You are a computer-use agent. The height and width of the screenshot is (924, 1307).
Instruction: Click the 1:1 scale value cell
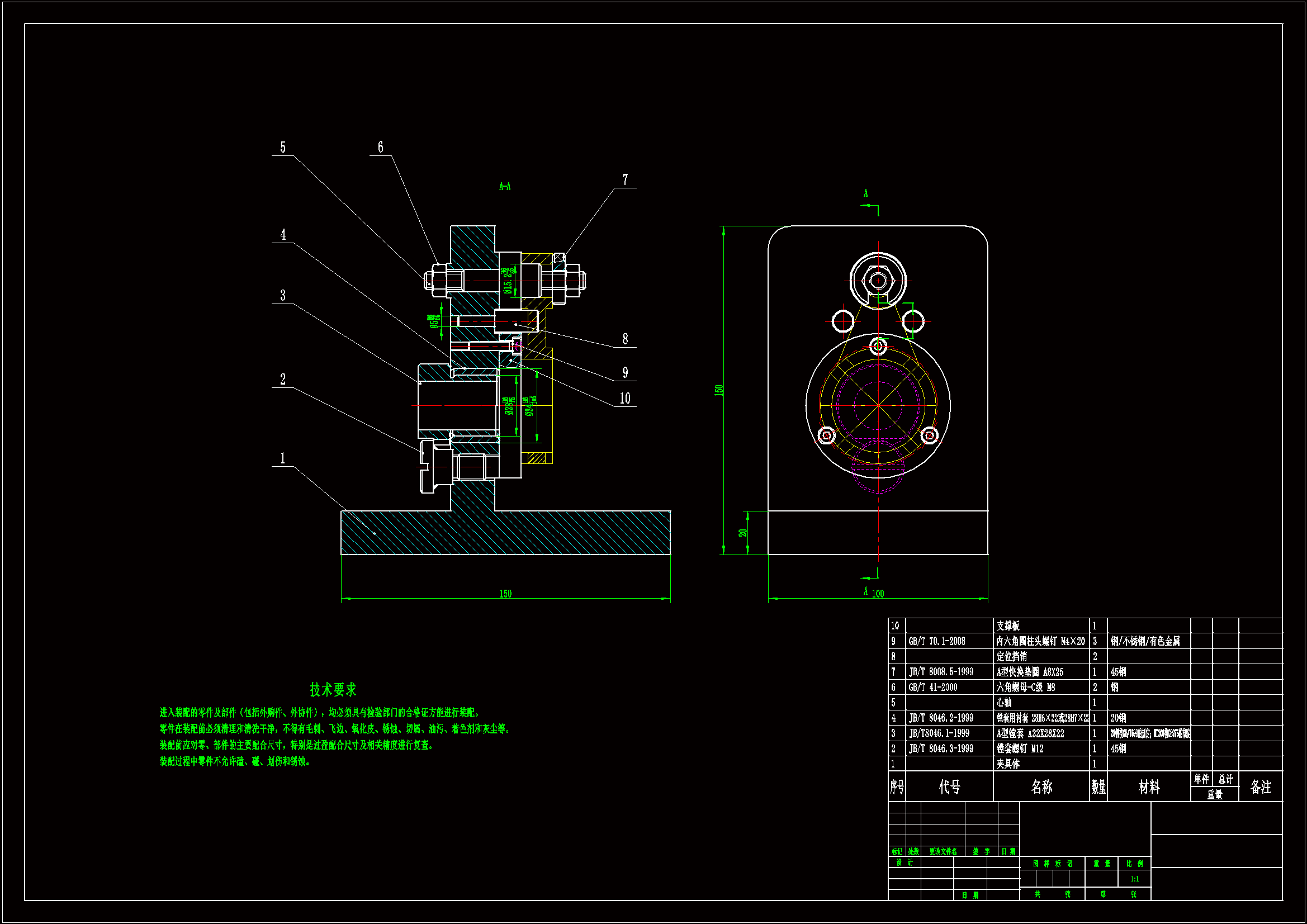coord(1134,879)
